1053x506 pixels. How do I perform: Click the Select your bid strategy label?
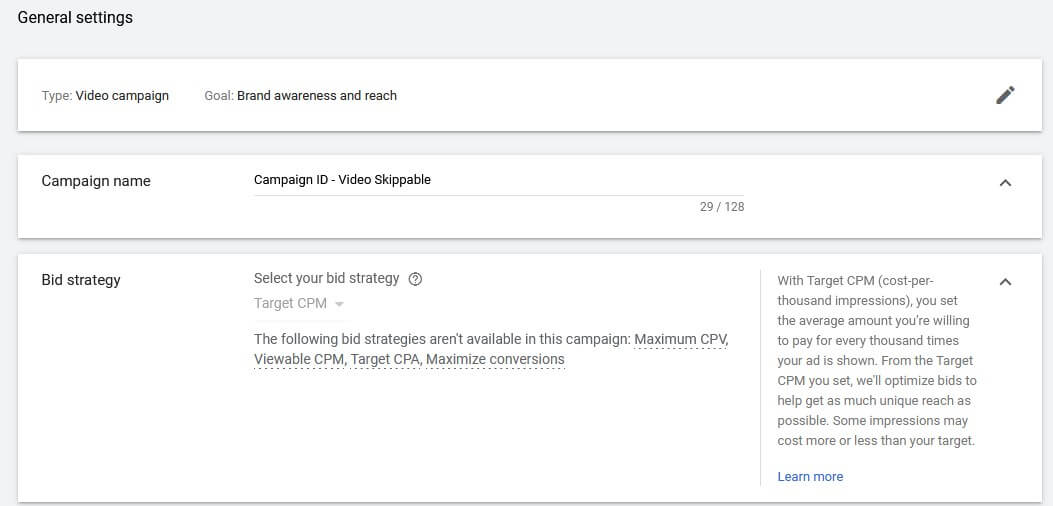pos(326,279)
